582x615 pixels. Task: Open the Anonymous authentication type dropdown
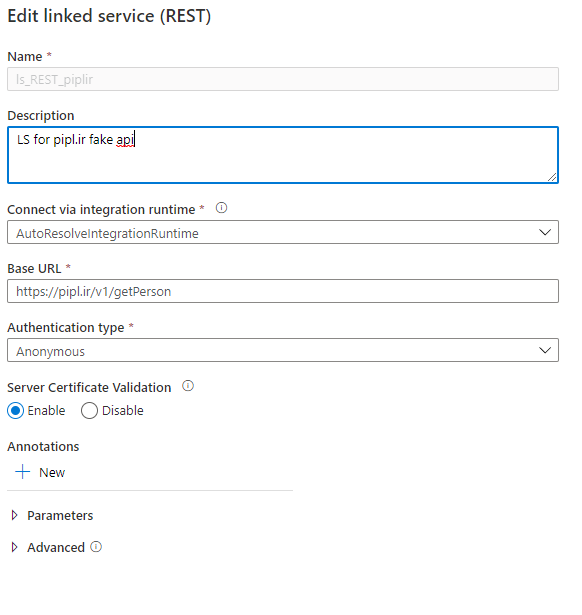tap(283, 350)
